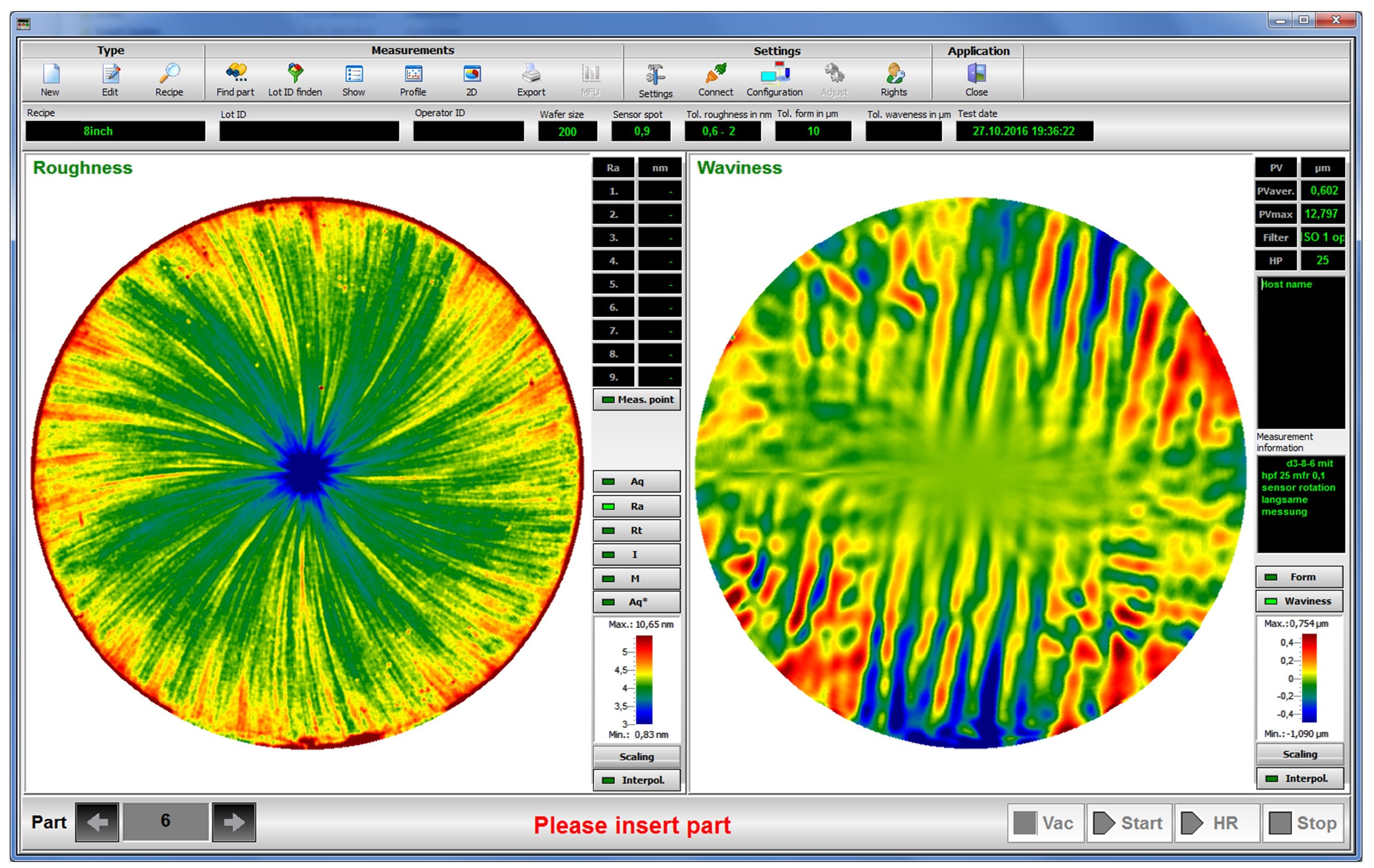This screenshot has height=868, width=1374.
Task: Go to previous part with left arrow
Action: point(97,822)
